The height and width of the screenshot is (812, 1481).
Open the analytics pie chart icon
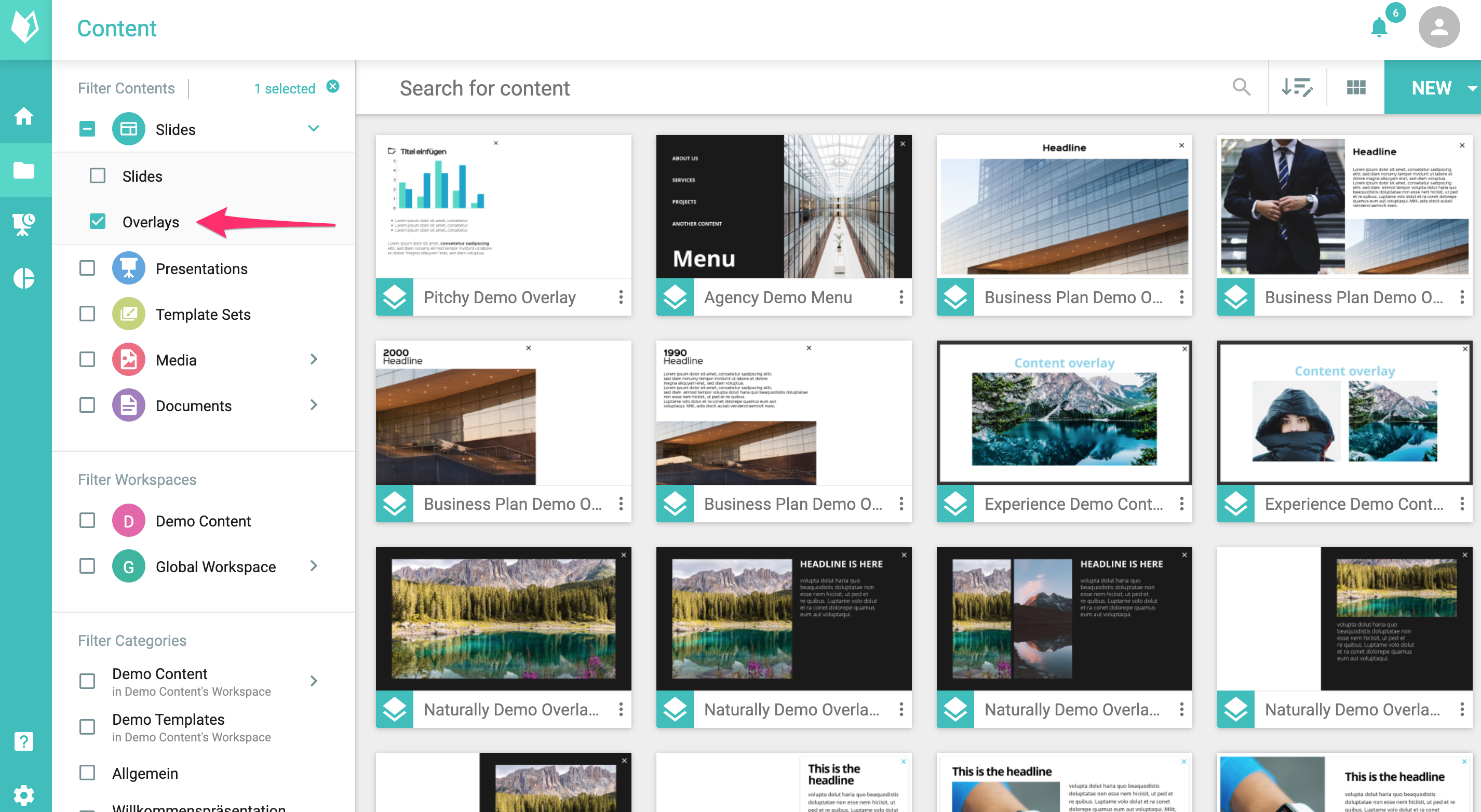pyautogui.click(x=24, y=278)
